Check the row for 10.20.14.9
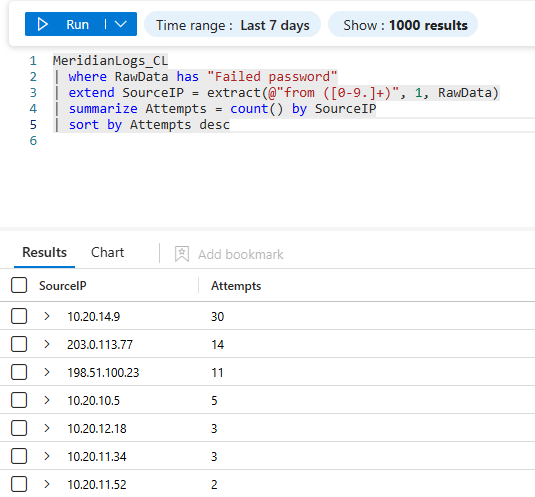 [x=19, y=316]
